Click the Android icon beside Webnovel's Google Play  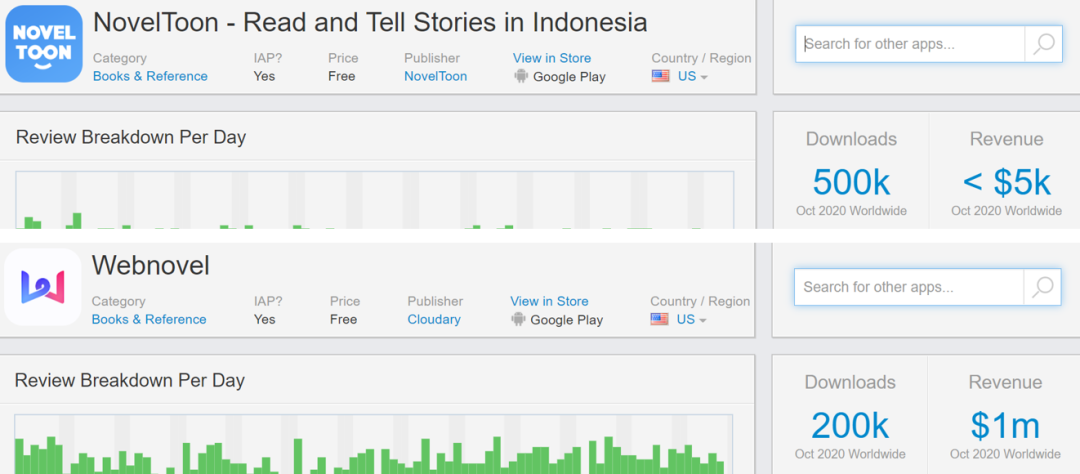point(518,319)
